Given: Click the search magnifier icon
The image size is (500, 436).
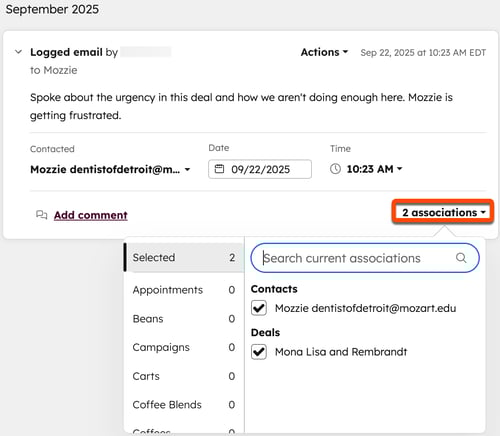Looking at the screenshot, I should click(461, 258).
